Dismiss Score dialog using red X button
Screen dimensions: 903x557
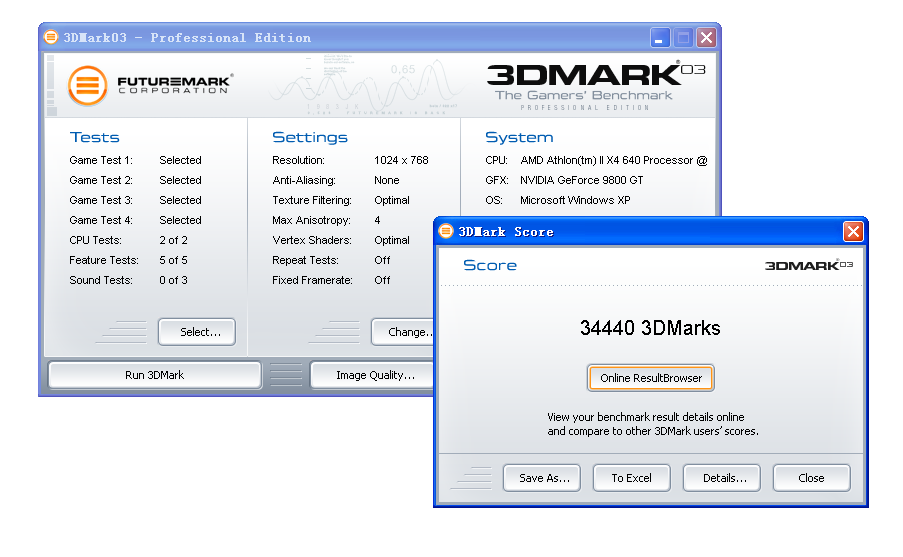[x=853, y=232]
